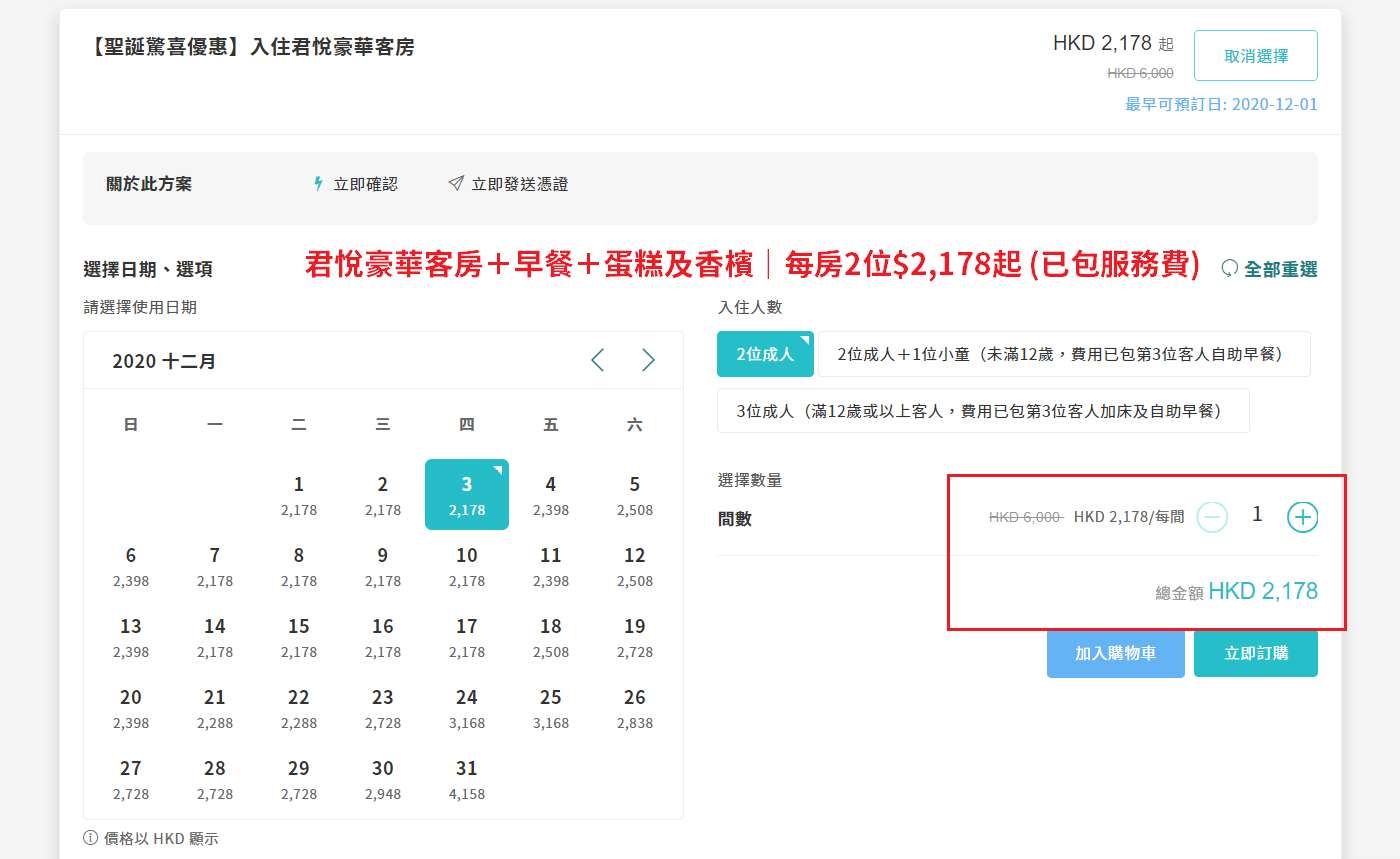Select December 16 date cell

pyautogui.click(x=383, y=637)
